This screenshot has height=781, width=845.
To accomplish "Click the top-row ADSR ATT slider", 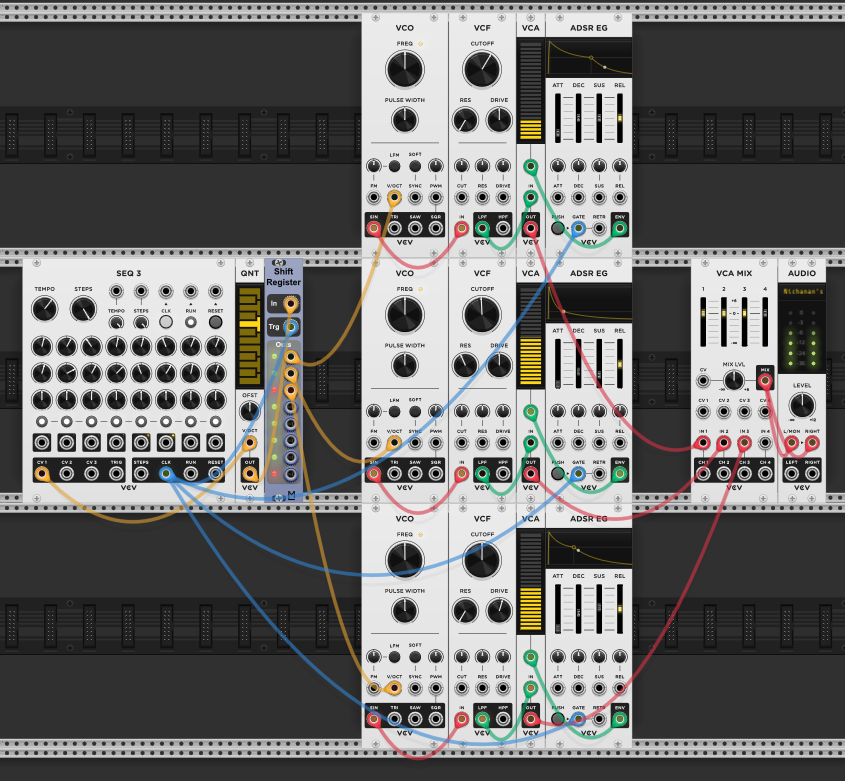I will click(x=558, y=118).
